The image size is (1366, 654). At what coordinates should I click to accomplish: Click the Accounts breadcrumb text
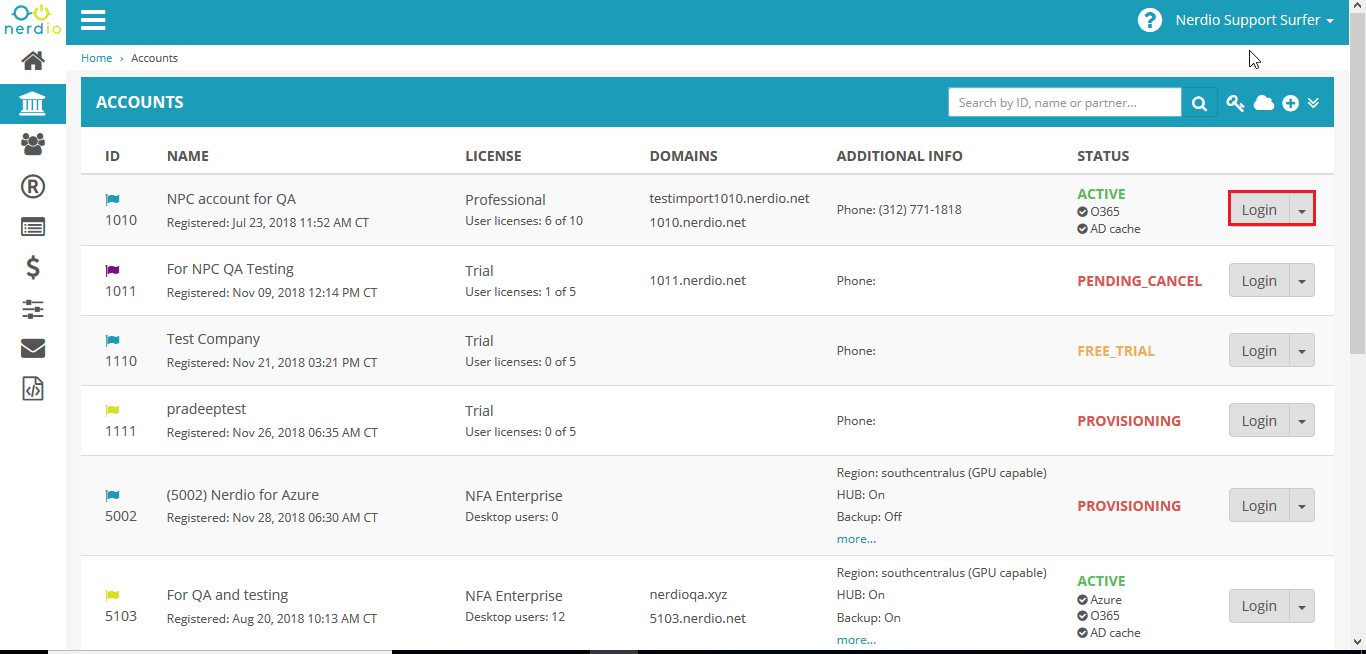[154, 58]
